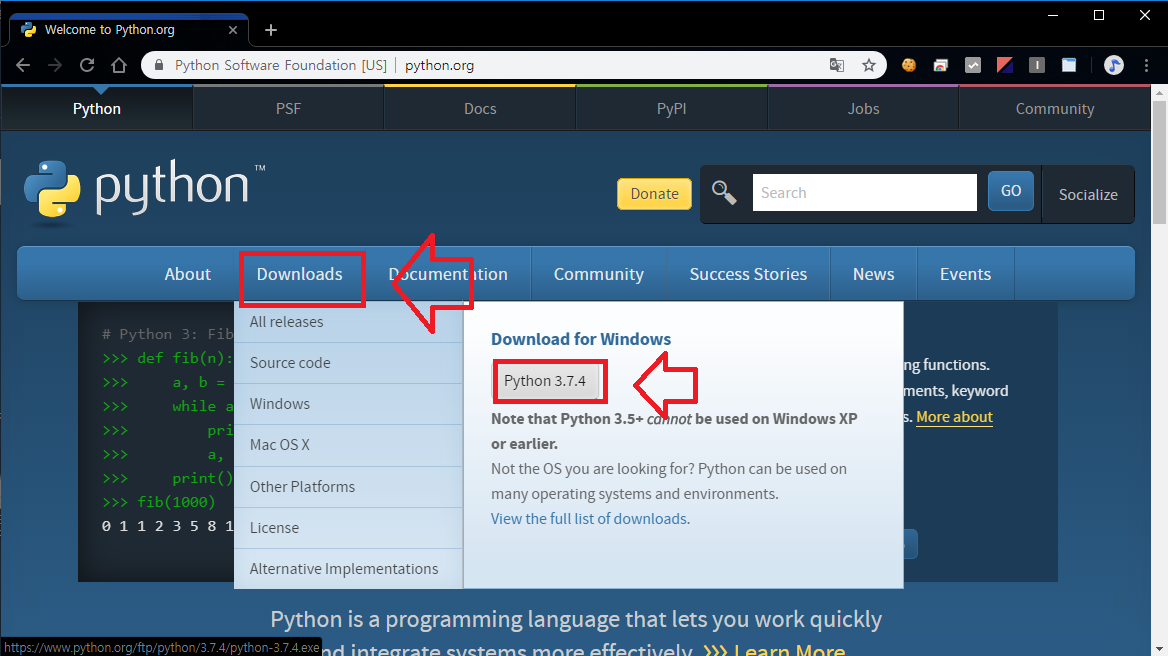Screen dimensions: 1168x656
Task: Choose Other Platforms from Downloads menu
Action: point(349,487)
